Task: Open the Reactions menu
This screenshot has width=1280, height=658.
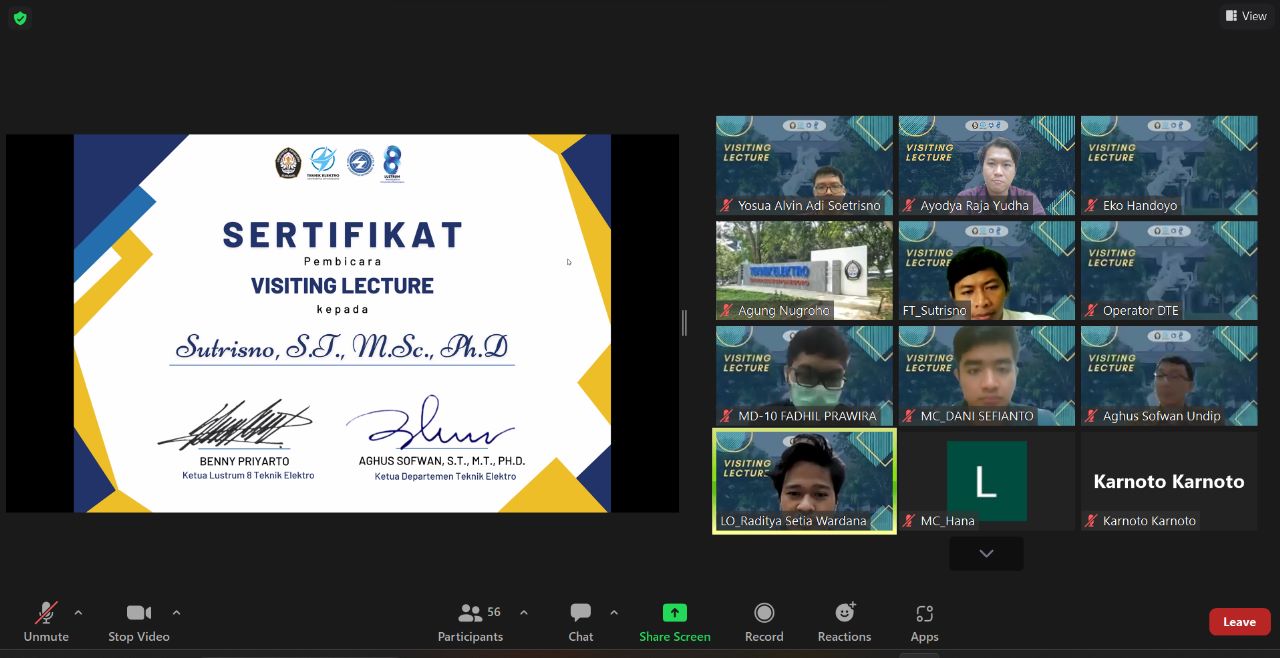Action: click(x=844, y=622)
